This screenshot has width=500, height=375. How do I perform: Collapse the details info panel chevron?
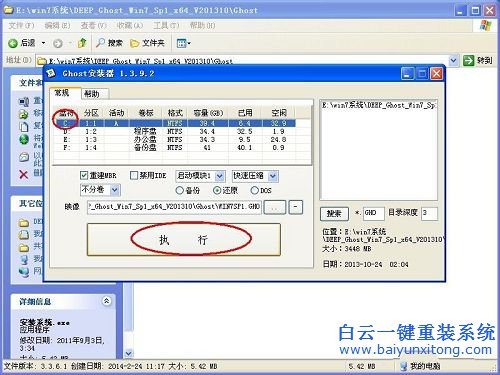point(106,301)
